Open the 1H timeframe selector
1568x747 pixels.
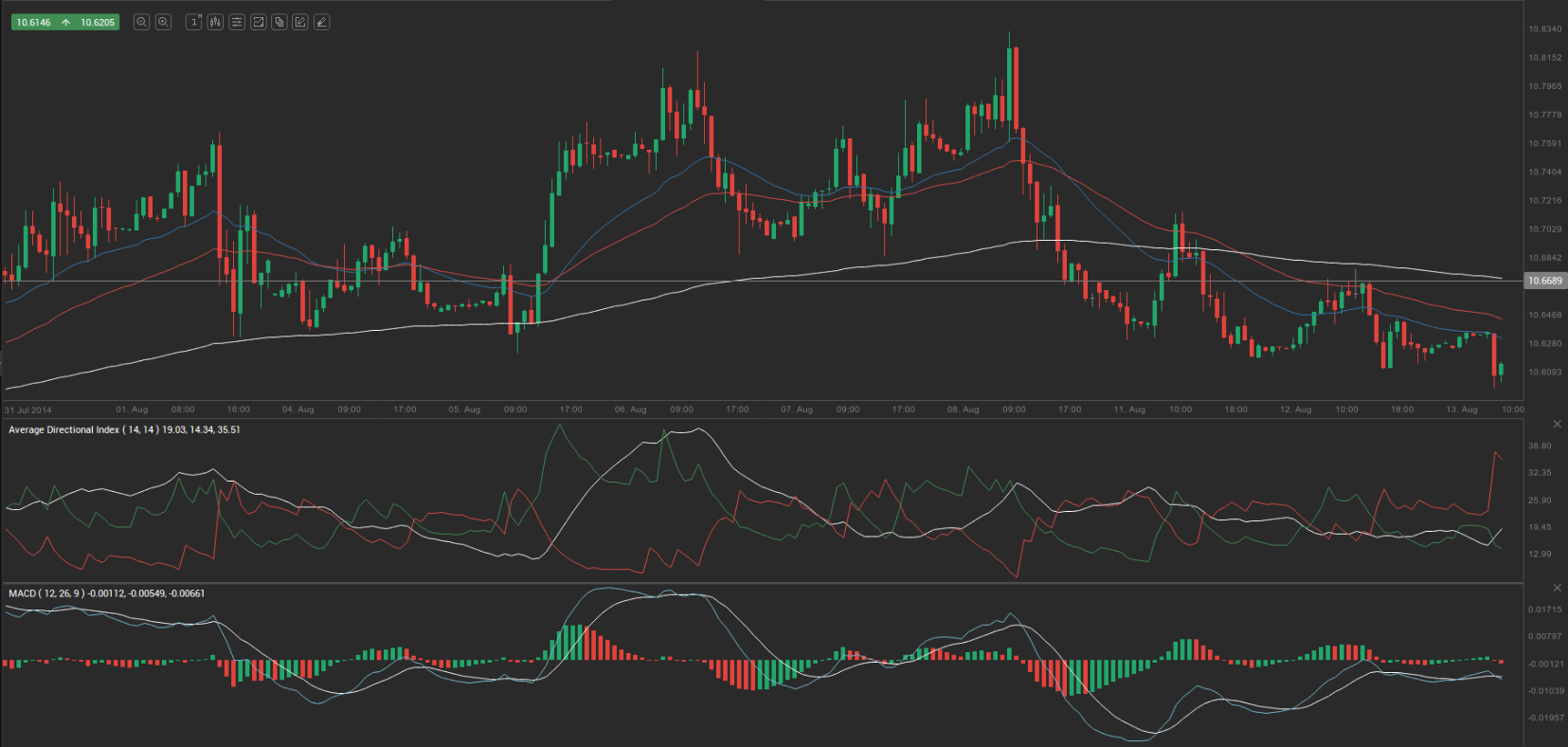(x=194, y=22)
